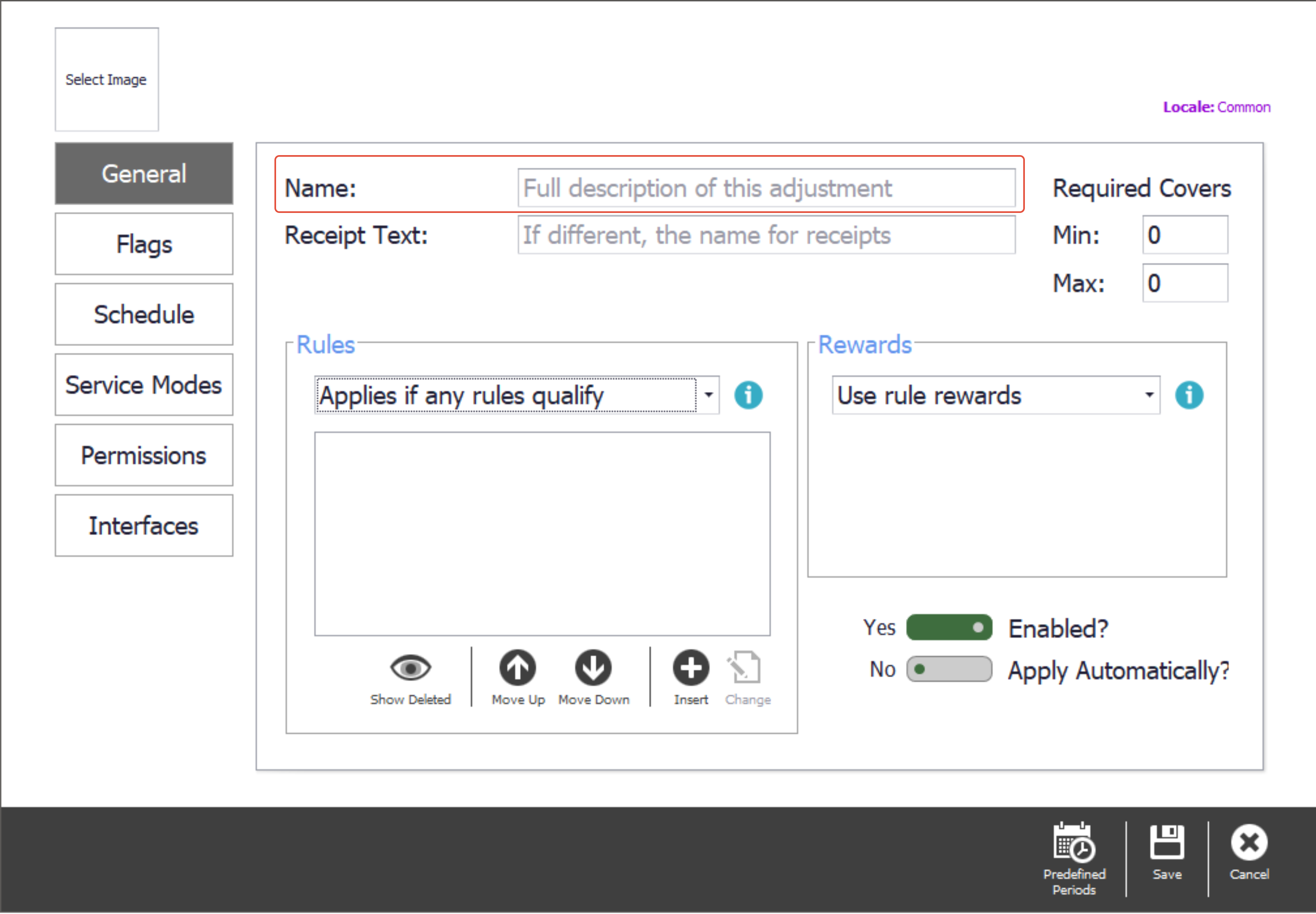Screen dimensions: 1316x914
Task: Click the Locale: Common label
Action: click(1217, 107)
